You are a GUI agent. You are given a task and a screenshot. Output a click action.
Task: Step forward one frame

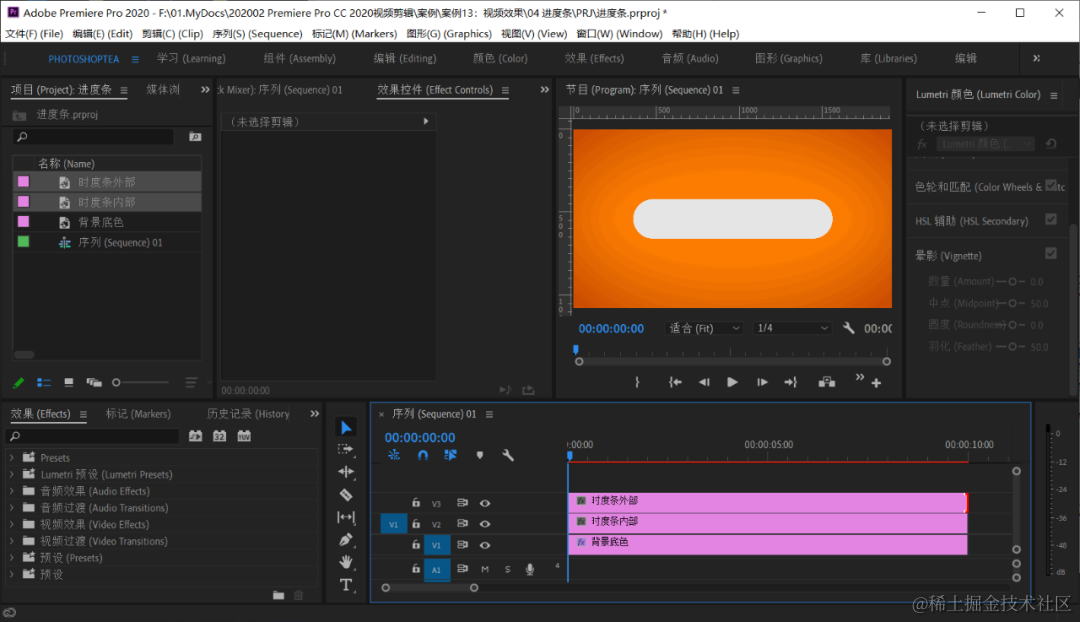pyautogui.click(x=762, y=382)
